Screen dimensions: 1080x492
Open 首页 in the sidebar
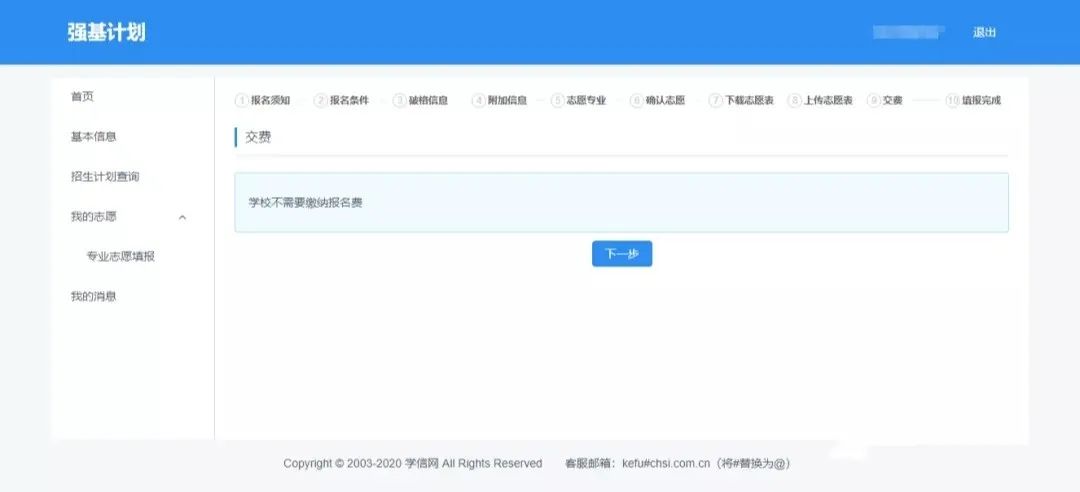pos(82,97)
